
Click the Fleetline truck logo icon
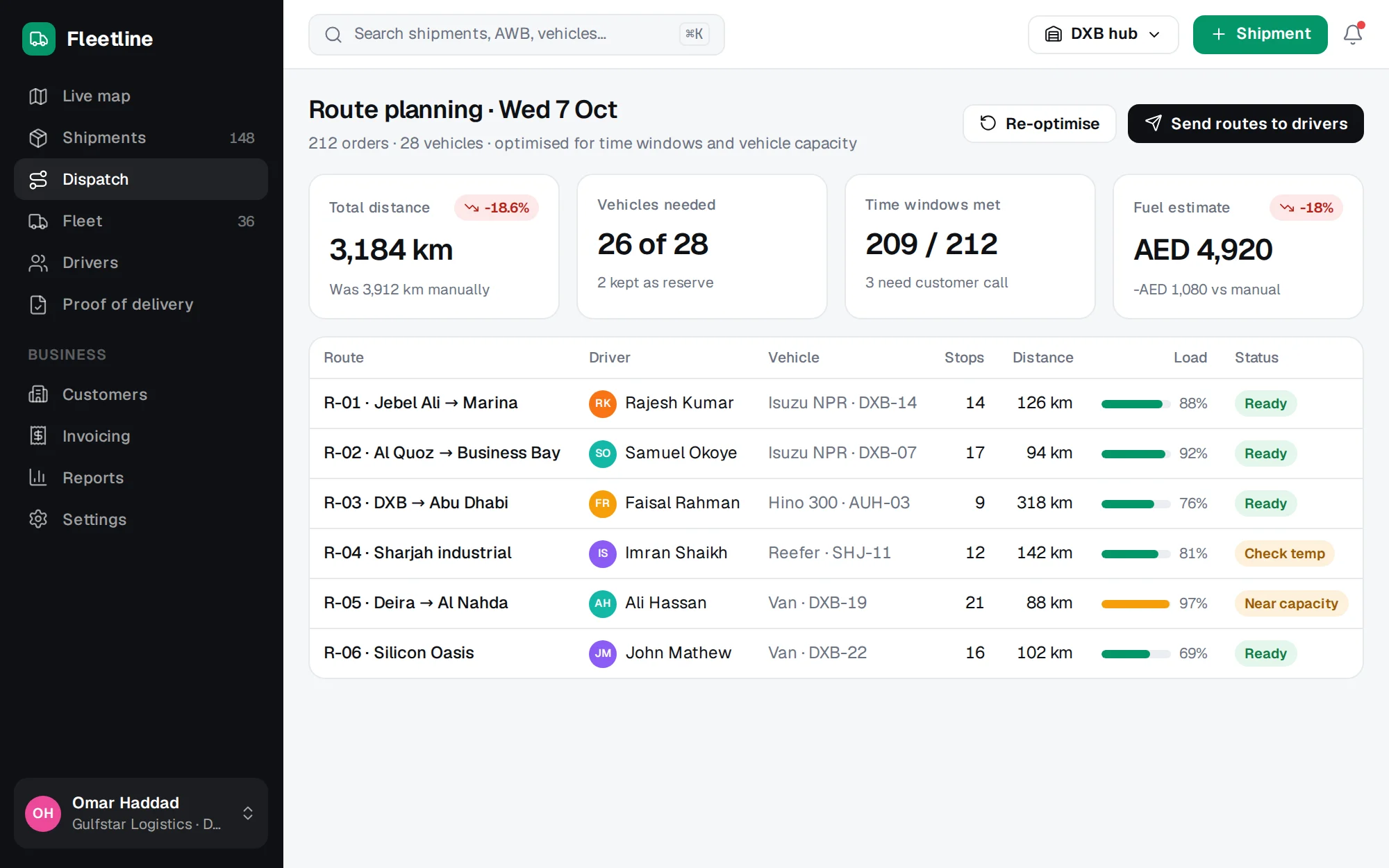[39, 39]
